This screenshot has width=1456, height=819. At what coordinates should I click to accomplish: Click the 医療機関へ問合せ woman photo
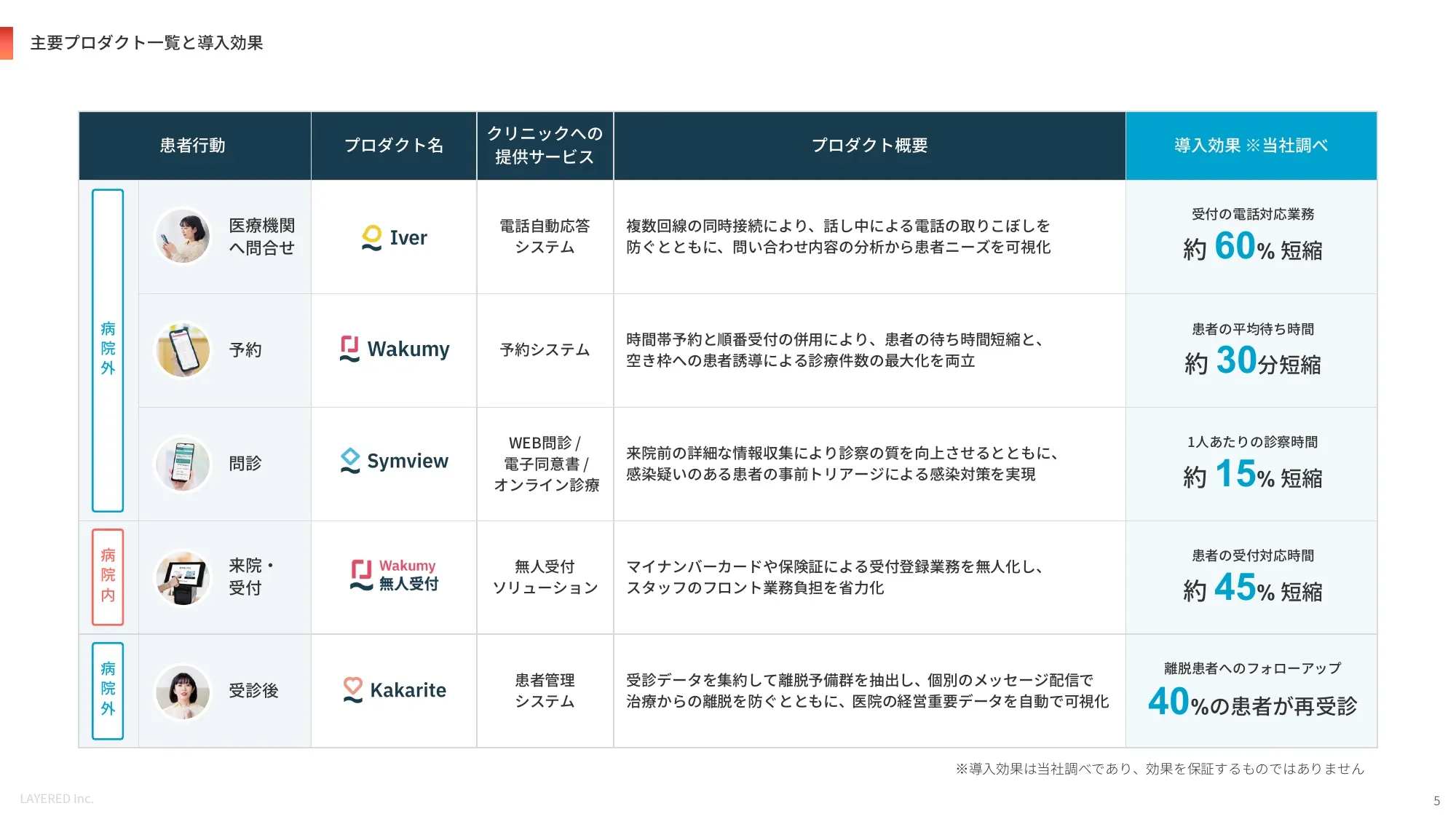coord(183,237)
